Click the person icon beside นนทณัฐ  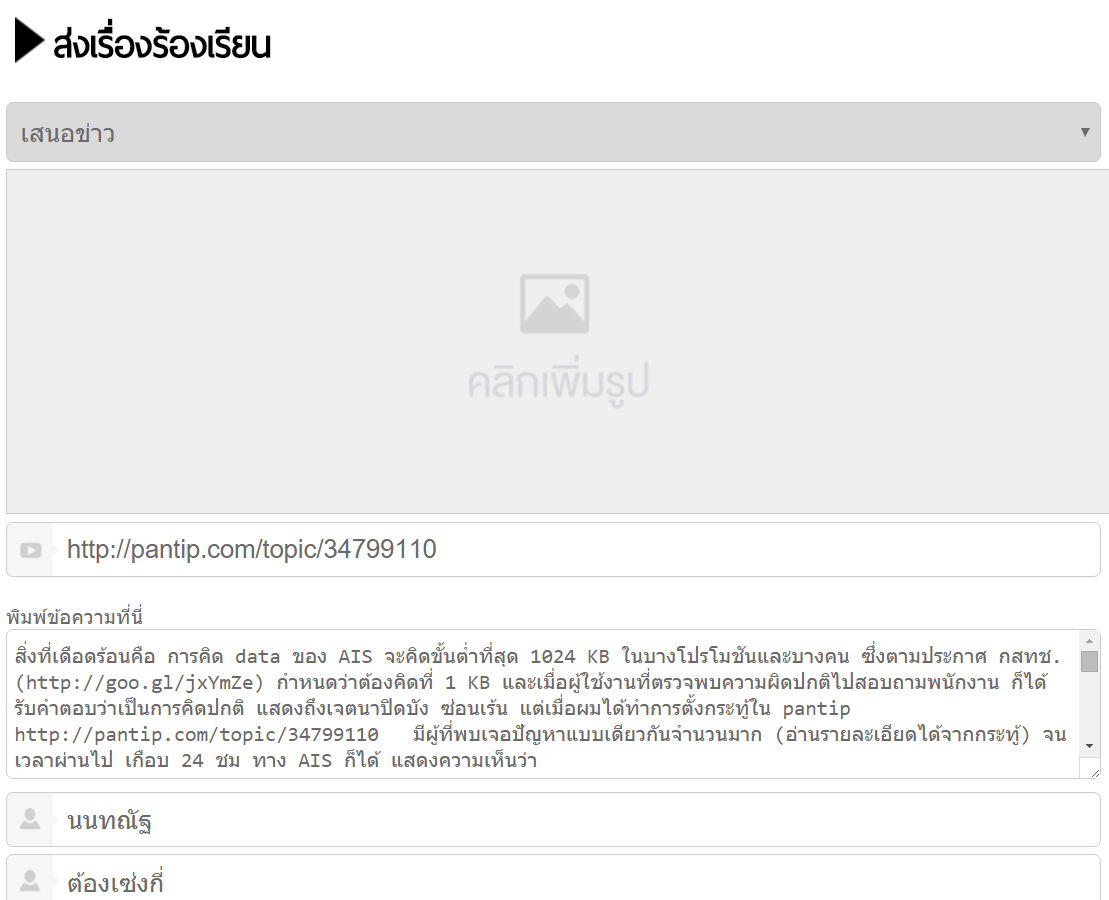click(30, 819)
